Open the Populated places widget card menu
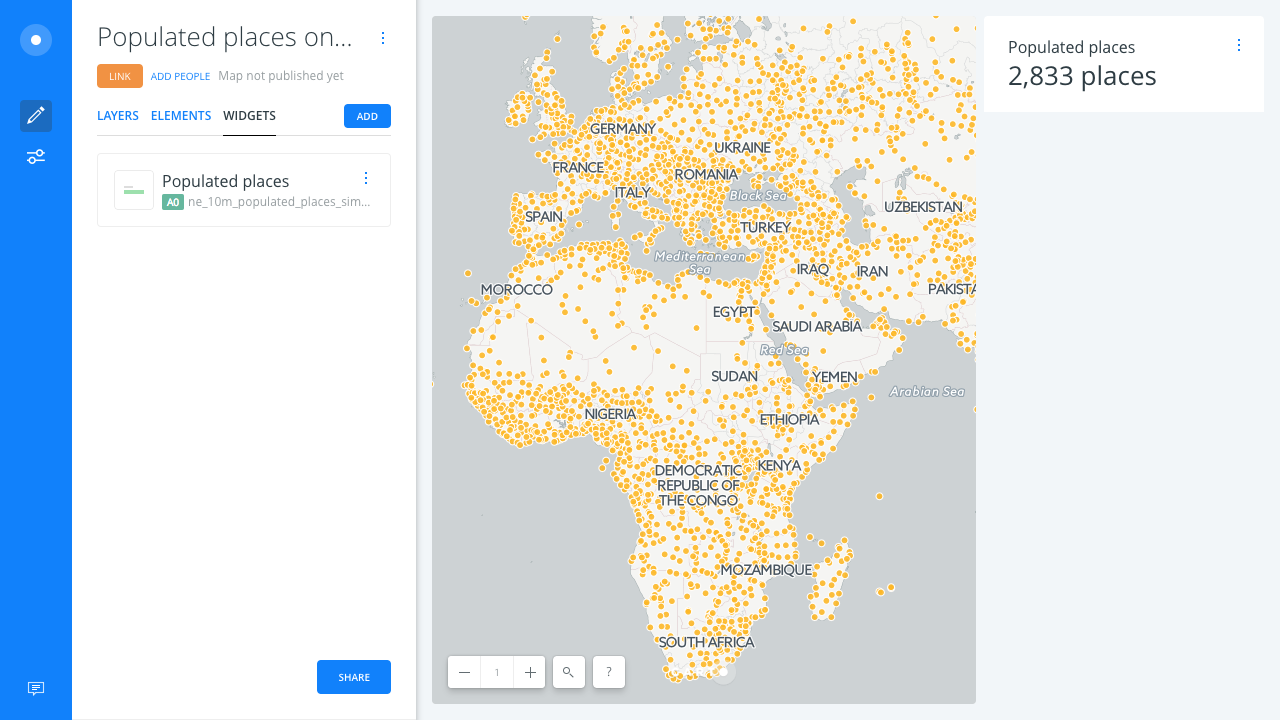Image resolution: width=1280 pixels, height=720 pixels. [366, 178]
